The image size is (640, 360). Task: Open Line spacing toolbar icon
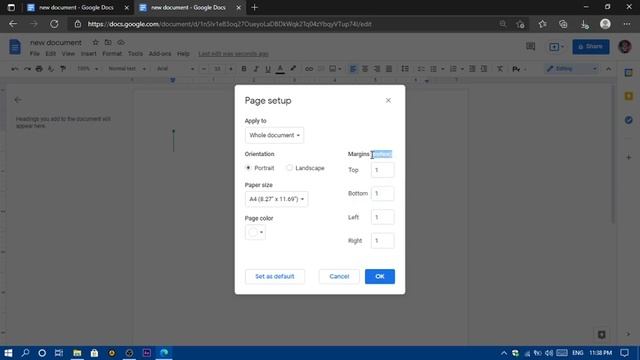click(x=405, y=69)
